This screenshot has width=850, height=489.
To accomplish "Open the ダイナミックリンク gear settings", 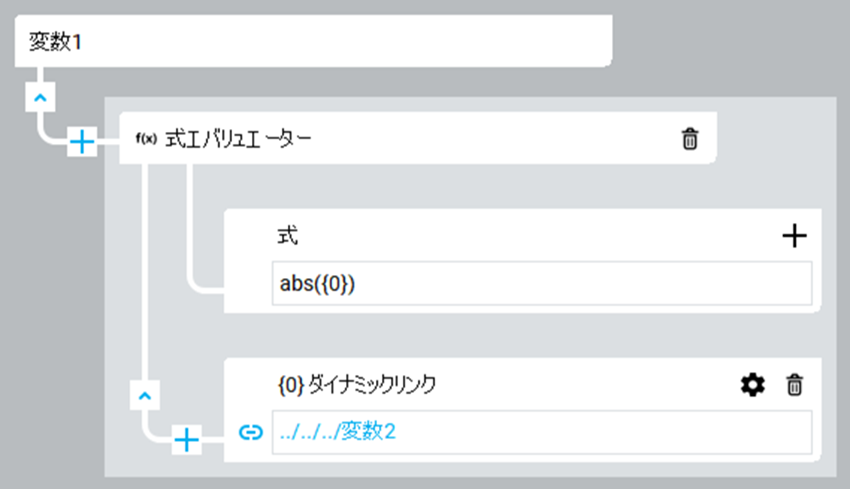I will (x=752, y=383).
